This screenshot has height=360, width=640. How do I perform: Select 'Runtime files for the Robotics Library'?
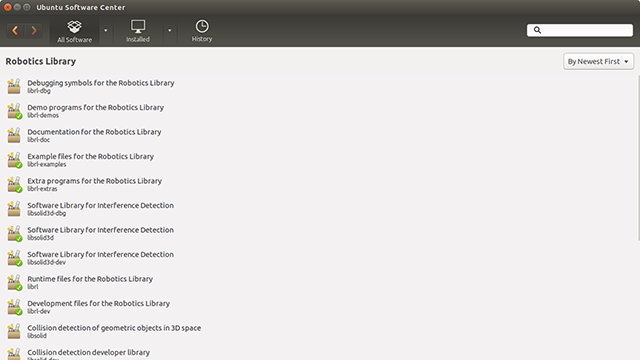point(90,279)
